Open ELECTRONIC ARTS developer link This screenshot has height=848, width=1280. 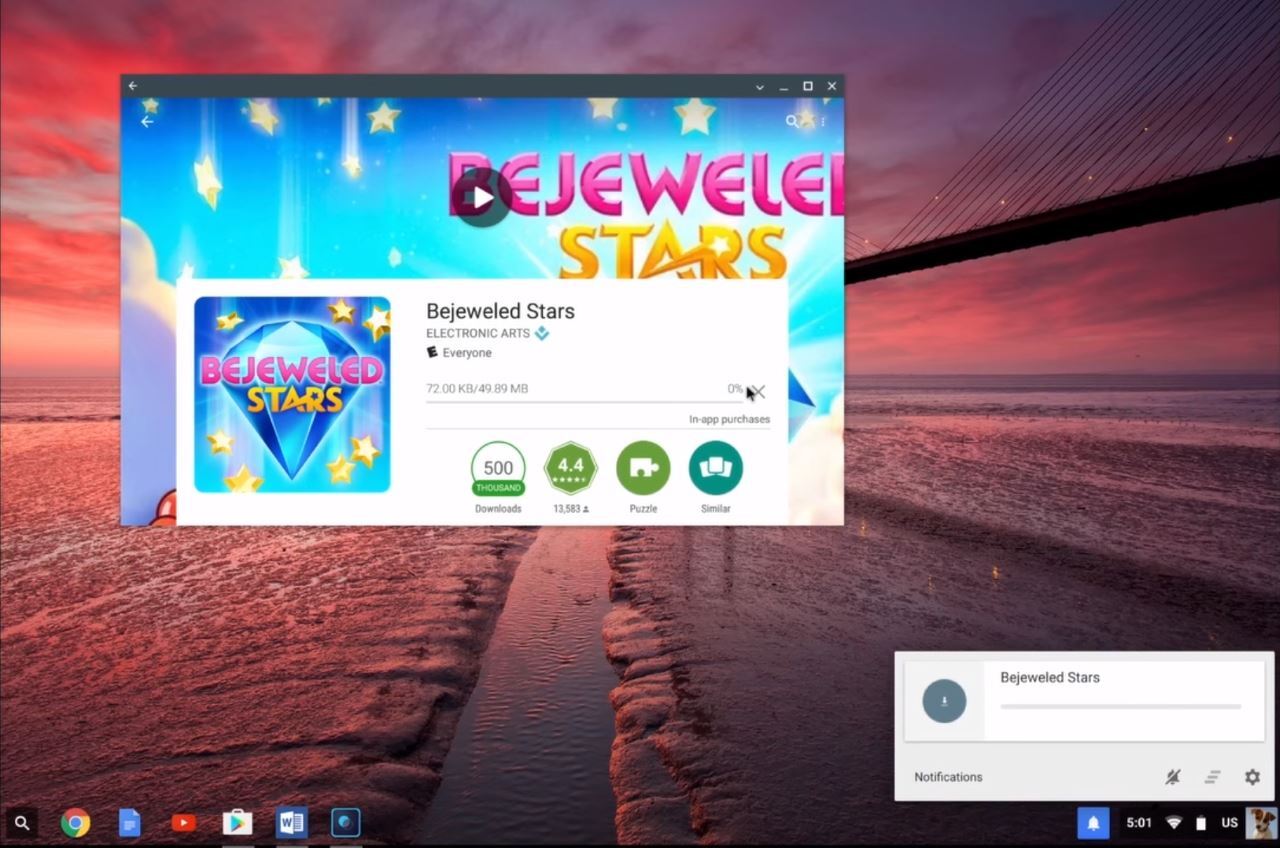pyautogui.click(x=478, y=334)
